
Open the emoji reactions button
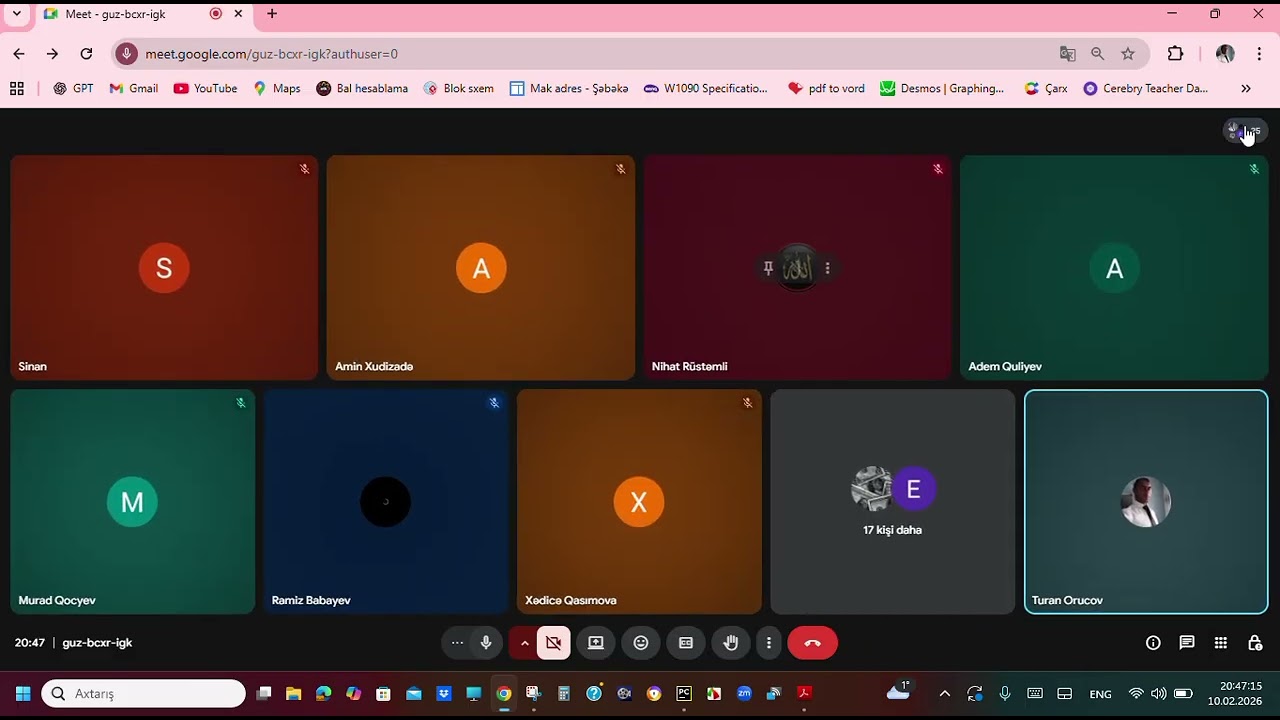[641, 643]
